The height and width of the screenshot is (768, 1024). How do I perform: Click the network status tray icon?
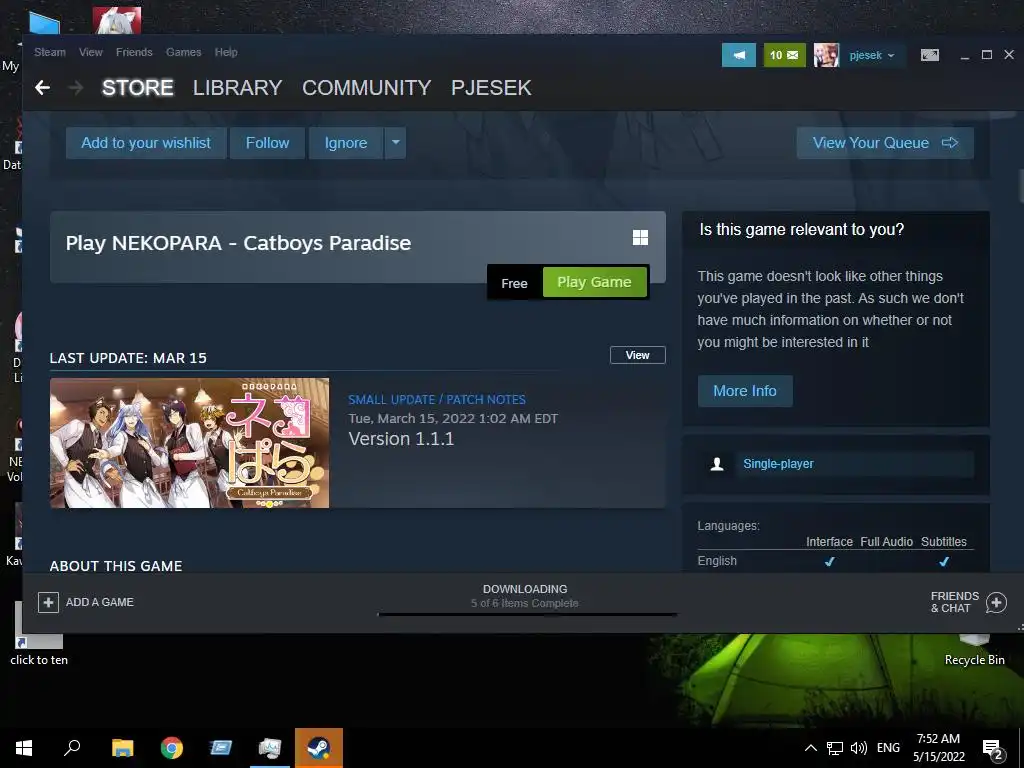[x=835, y=748]
